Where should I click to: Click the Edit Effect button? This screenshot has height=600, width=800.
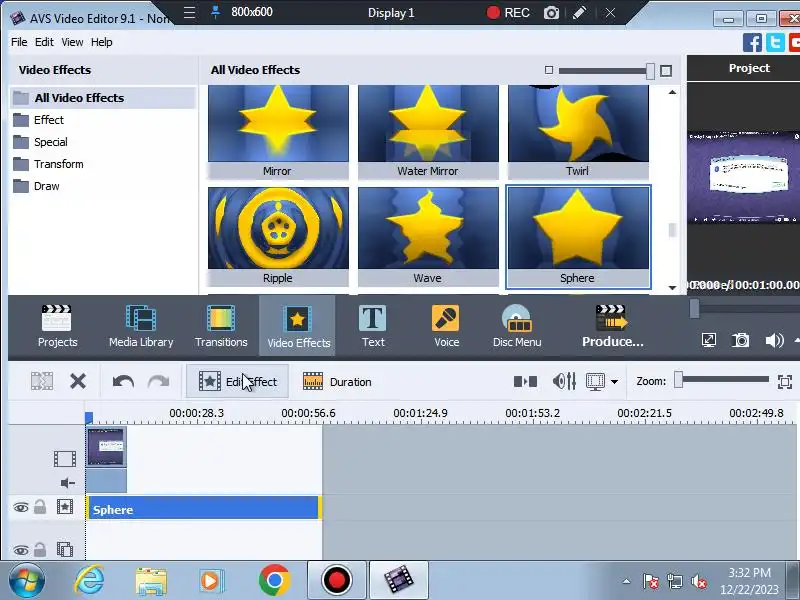(237, 381)
